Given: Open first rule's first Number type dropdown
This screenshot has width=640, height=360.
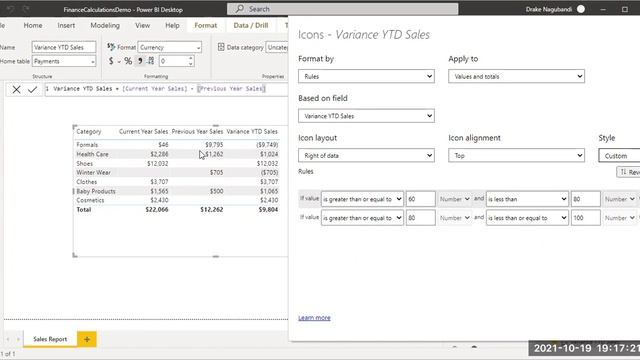Looking at the screenshot, I should [455, 199].
